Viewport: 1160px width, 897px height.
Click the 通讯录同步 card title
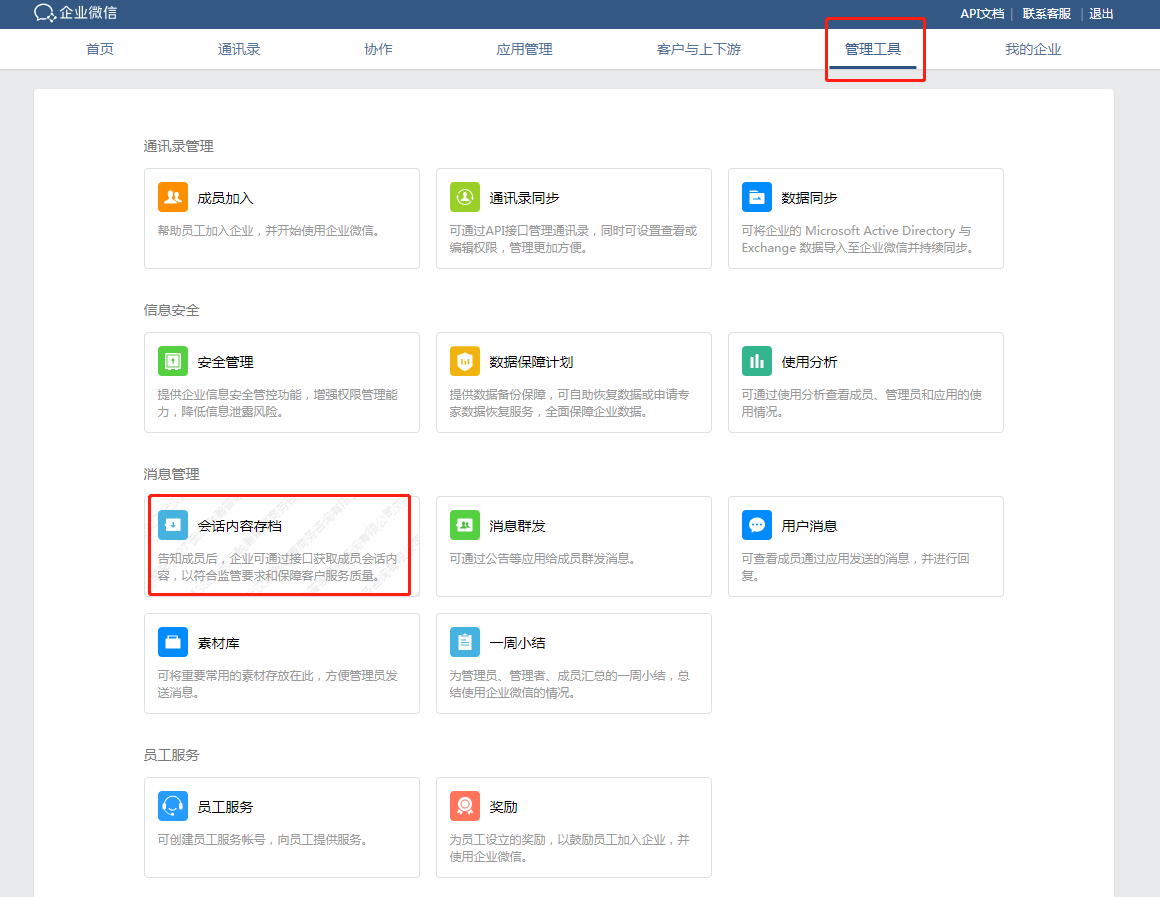coord(525,198)
